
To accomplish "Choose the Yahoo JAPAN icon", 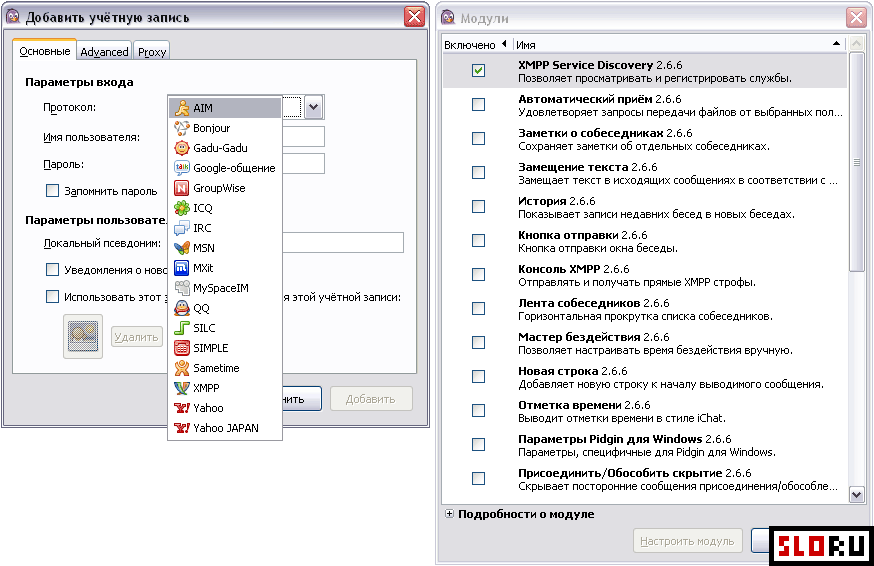I will click(182, 428).
